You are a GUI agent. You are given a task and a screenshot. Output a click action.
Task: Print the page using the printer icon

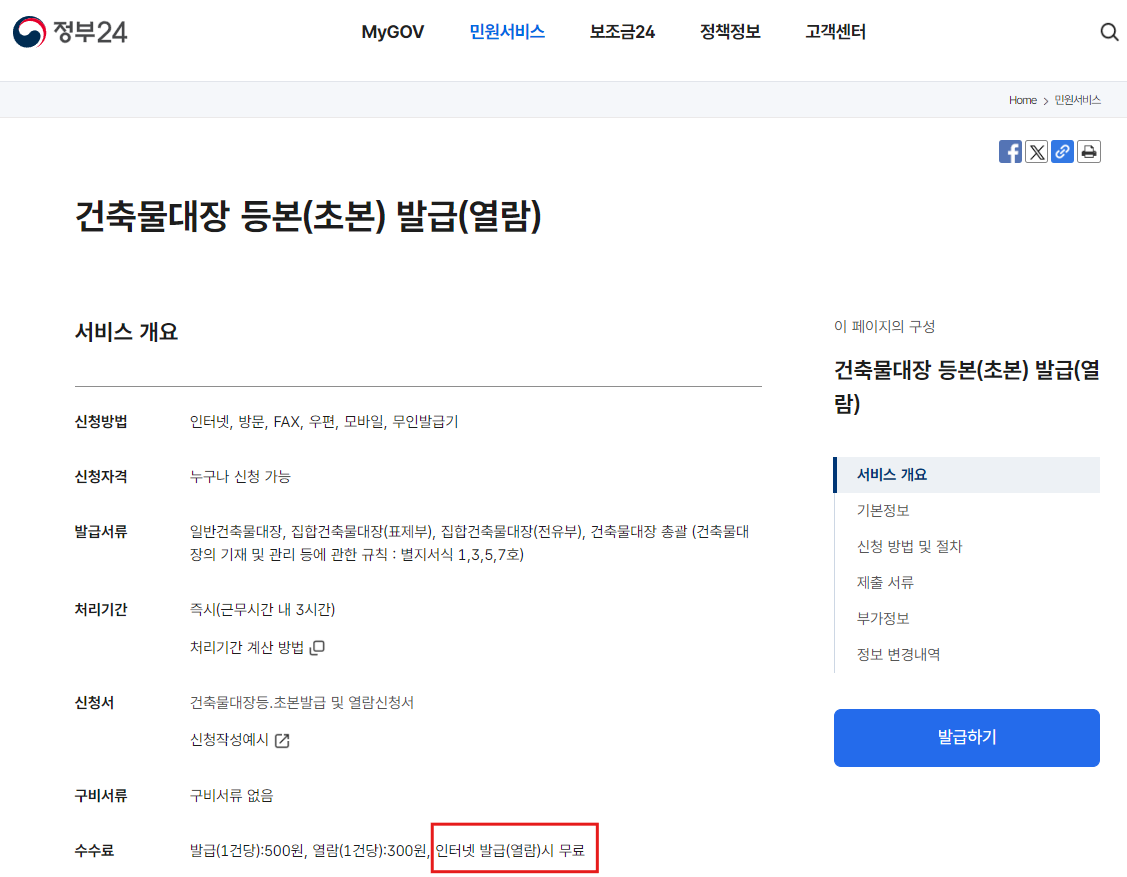pyautogui.click(x=1088, y=151)
